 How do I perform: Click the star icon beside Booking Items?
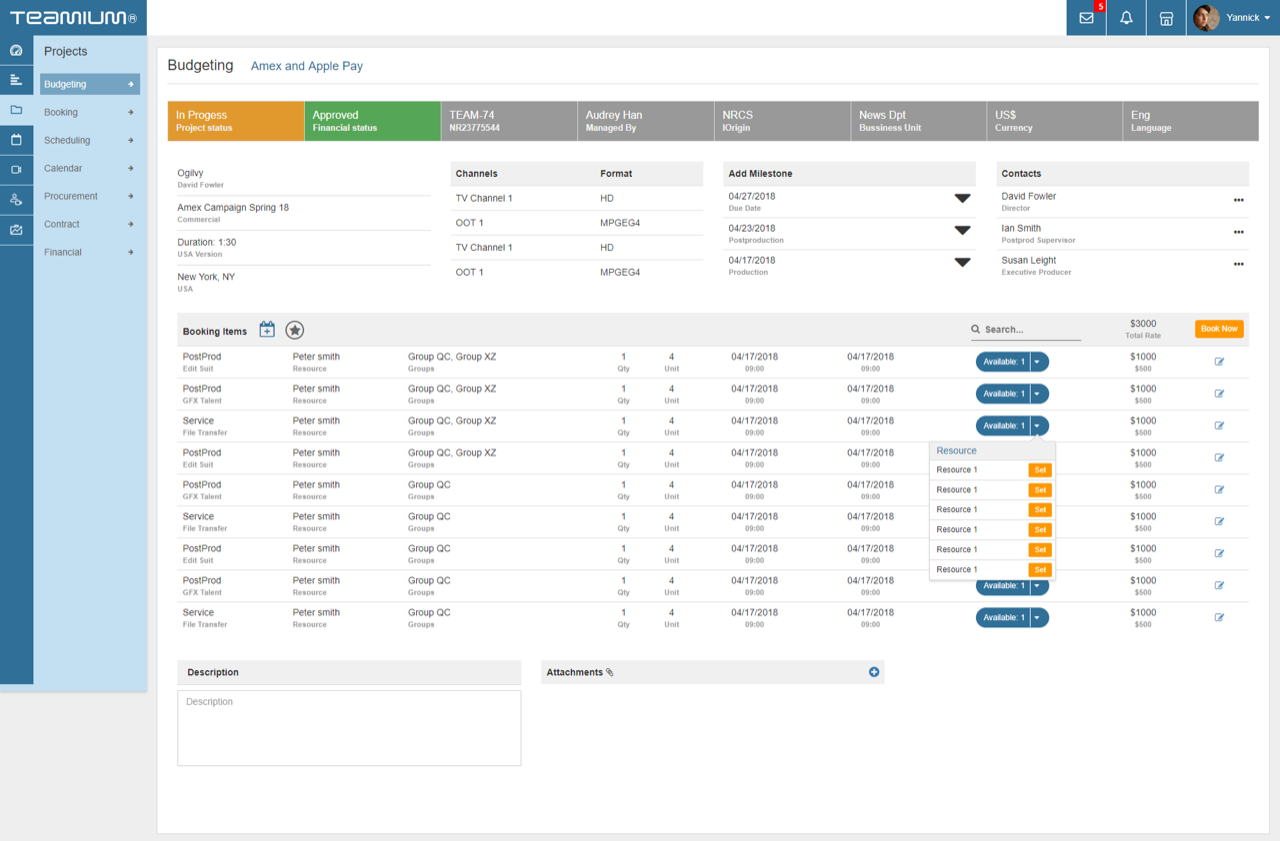(294, 330)
